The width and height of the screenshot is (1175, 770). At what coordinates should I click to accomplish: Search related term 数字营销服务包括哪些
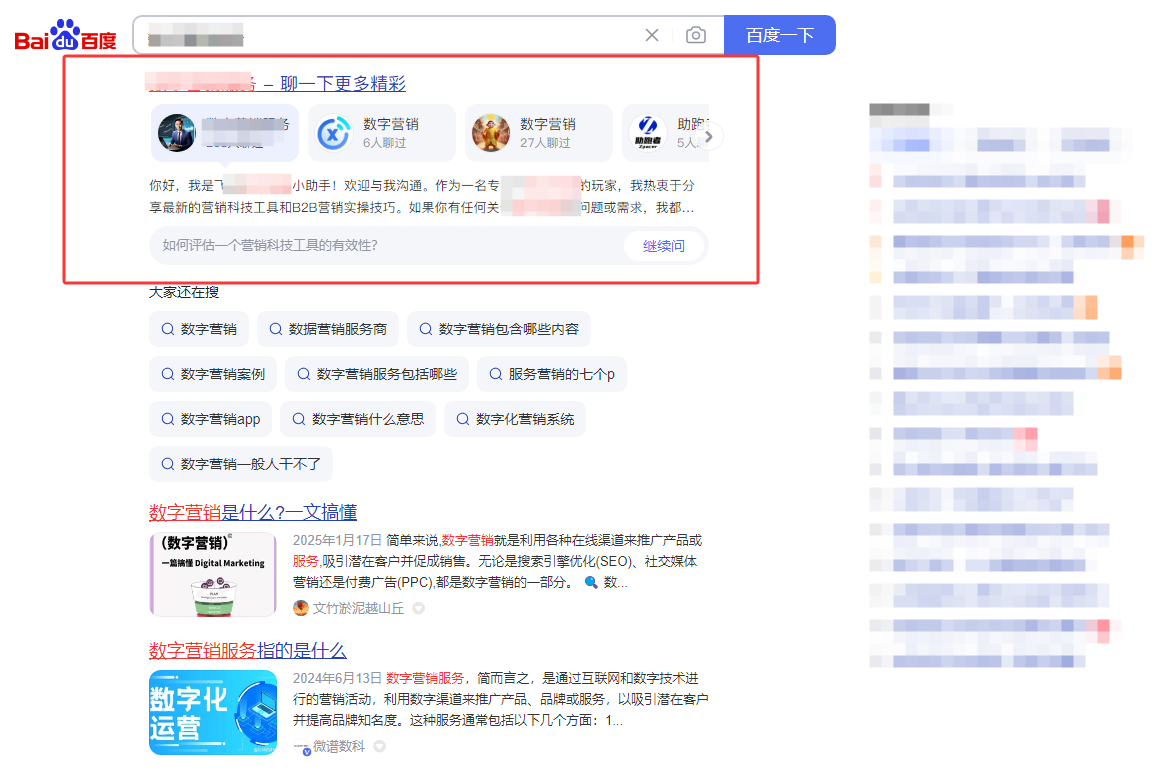(x=377, y=374)
